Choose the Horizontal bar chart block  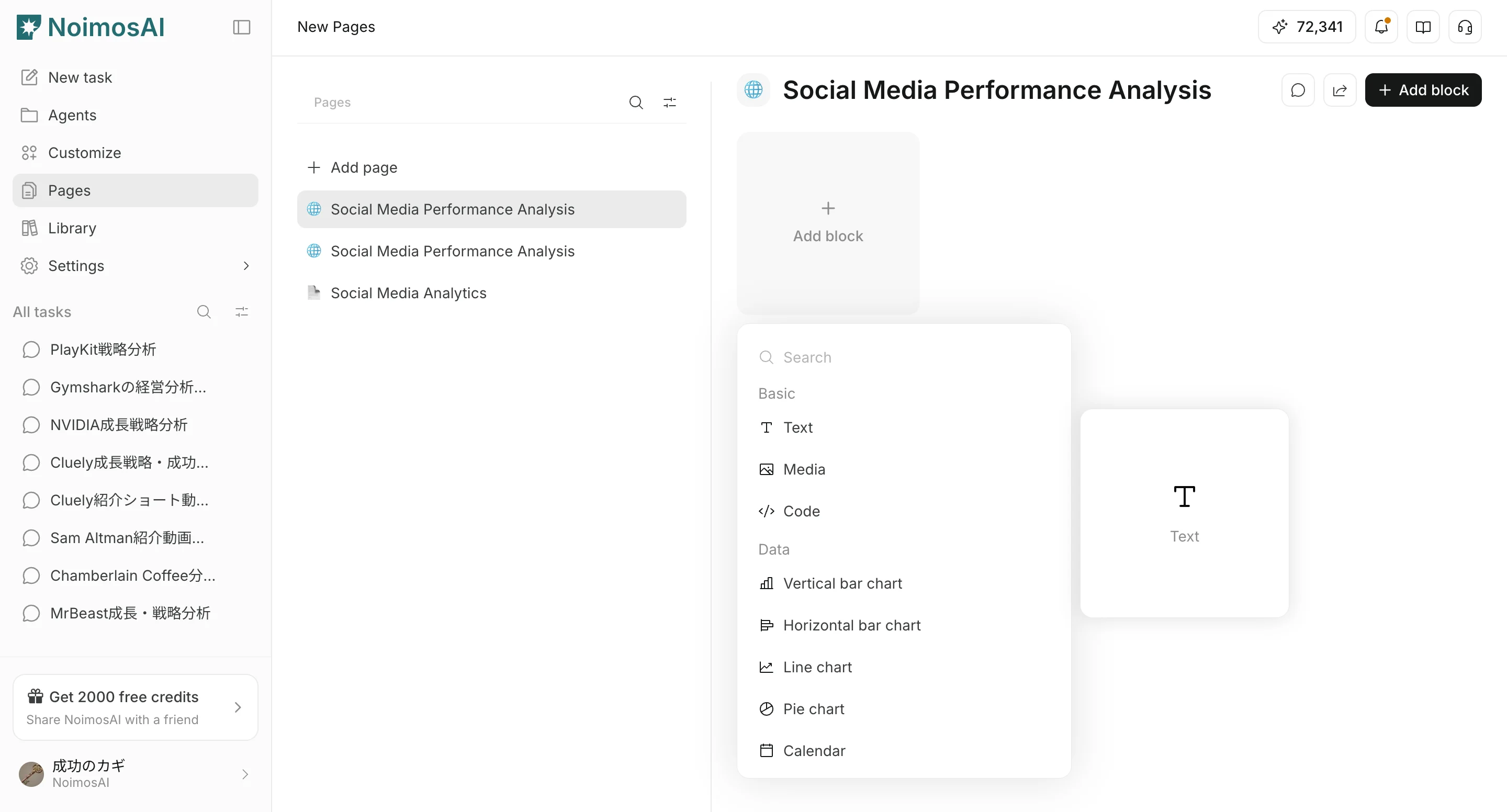coord(904,625)
